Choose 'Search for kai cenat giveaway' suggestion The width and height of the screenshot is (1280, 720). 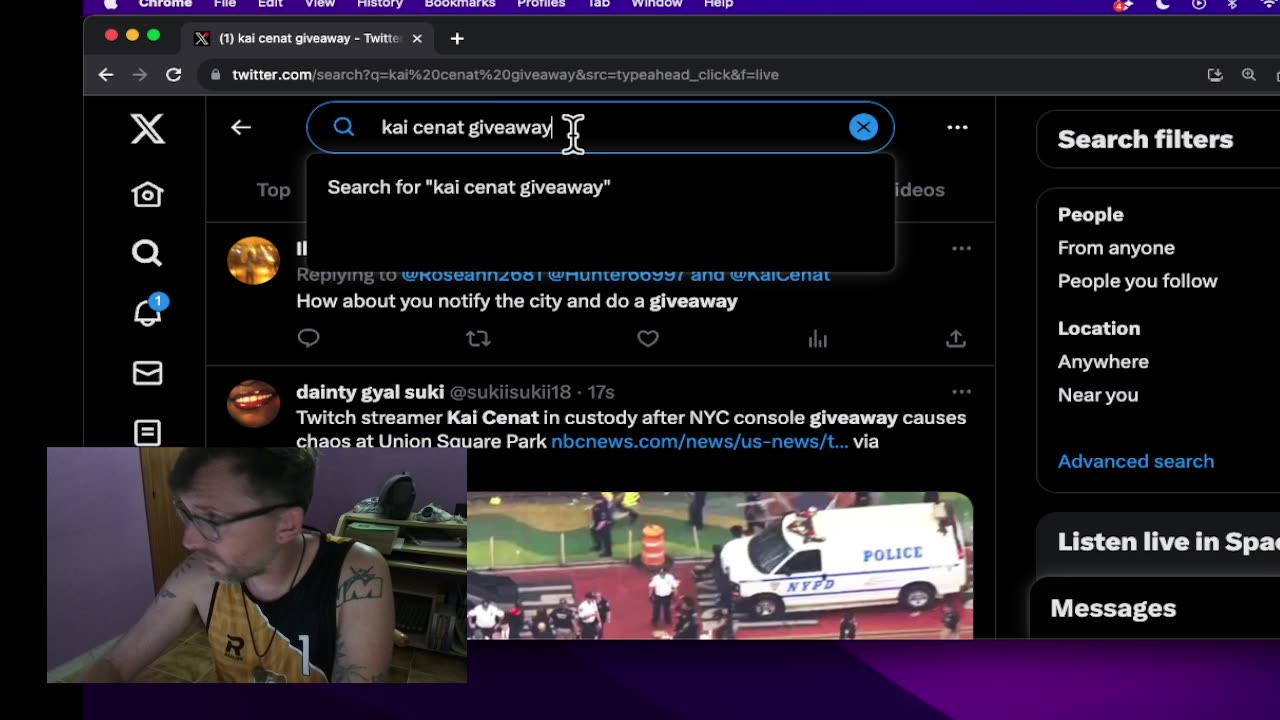600,187
